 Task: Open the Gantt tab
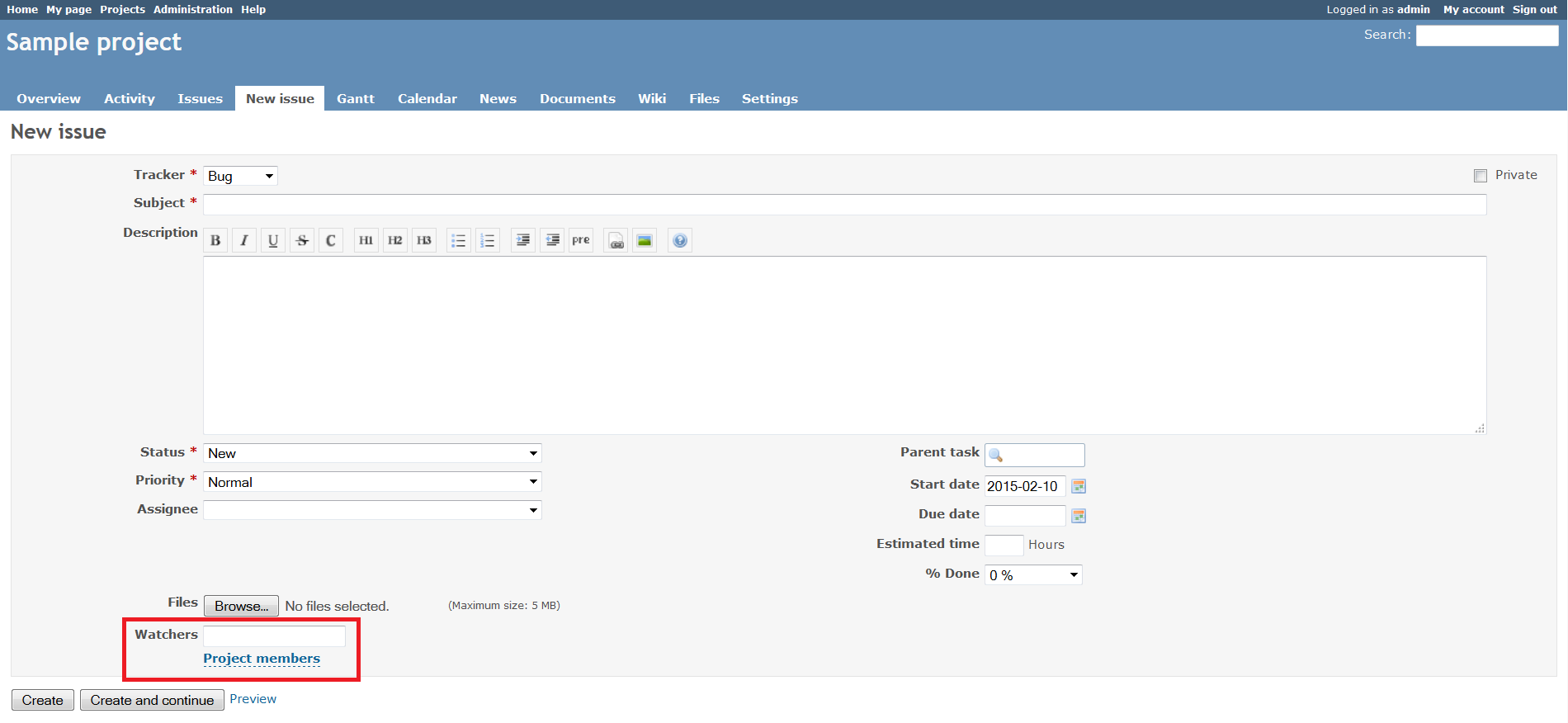click(356, 98)
